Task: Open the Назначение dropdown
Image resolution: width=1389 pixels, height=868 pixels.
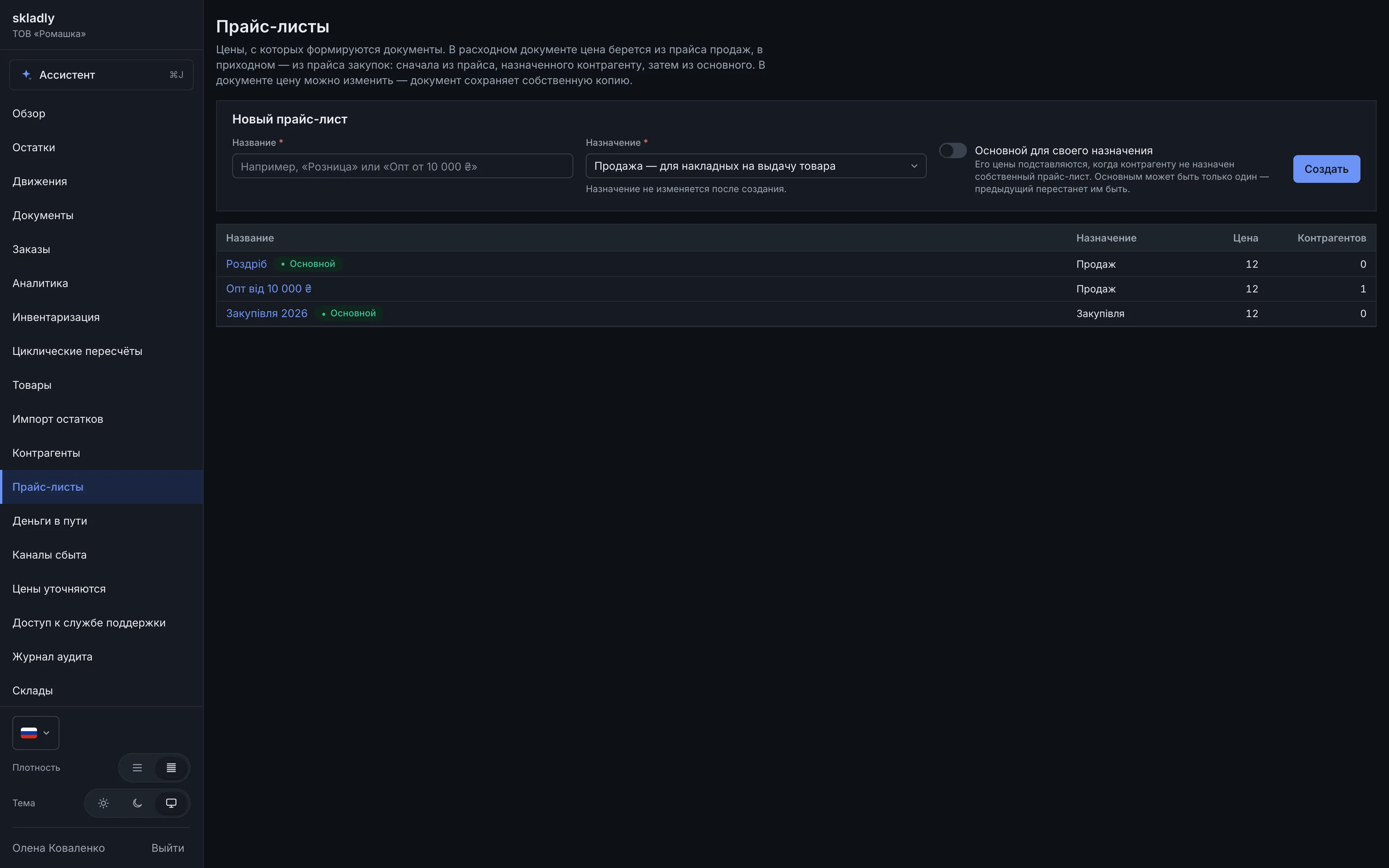Action: pyautogui.click(x=755, y=166)
